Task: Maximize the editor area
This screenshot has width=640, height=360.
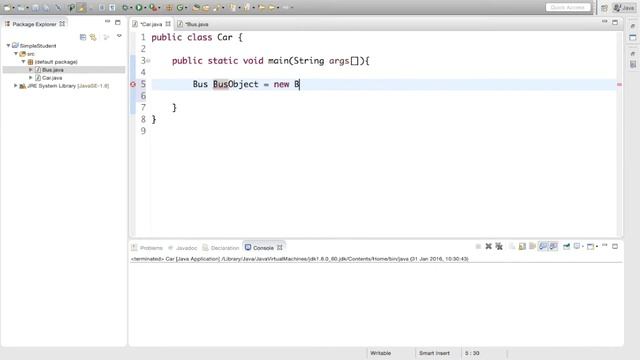Action: (615, 22)
